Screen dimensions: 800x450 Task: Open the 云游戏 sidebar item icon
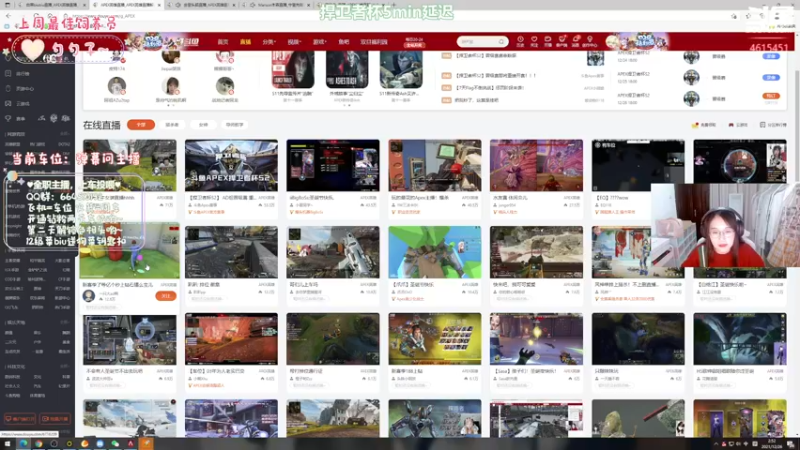click(x=8, y=104)
